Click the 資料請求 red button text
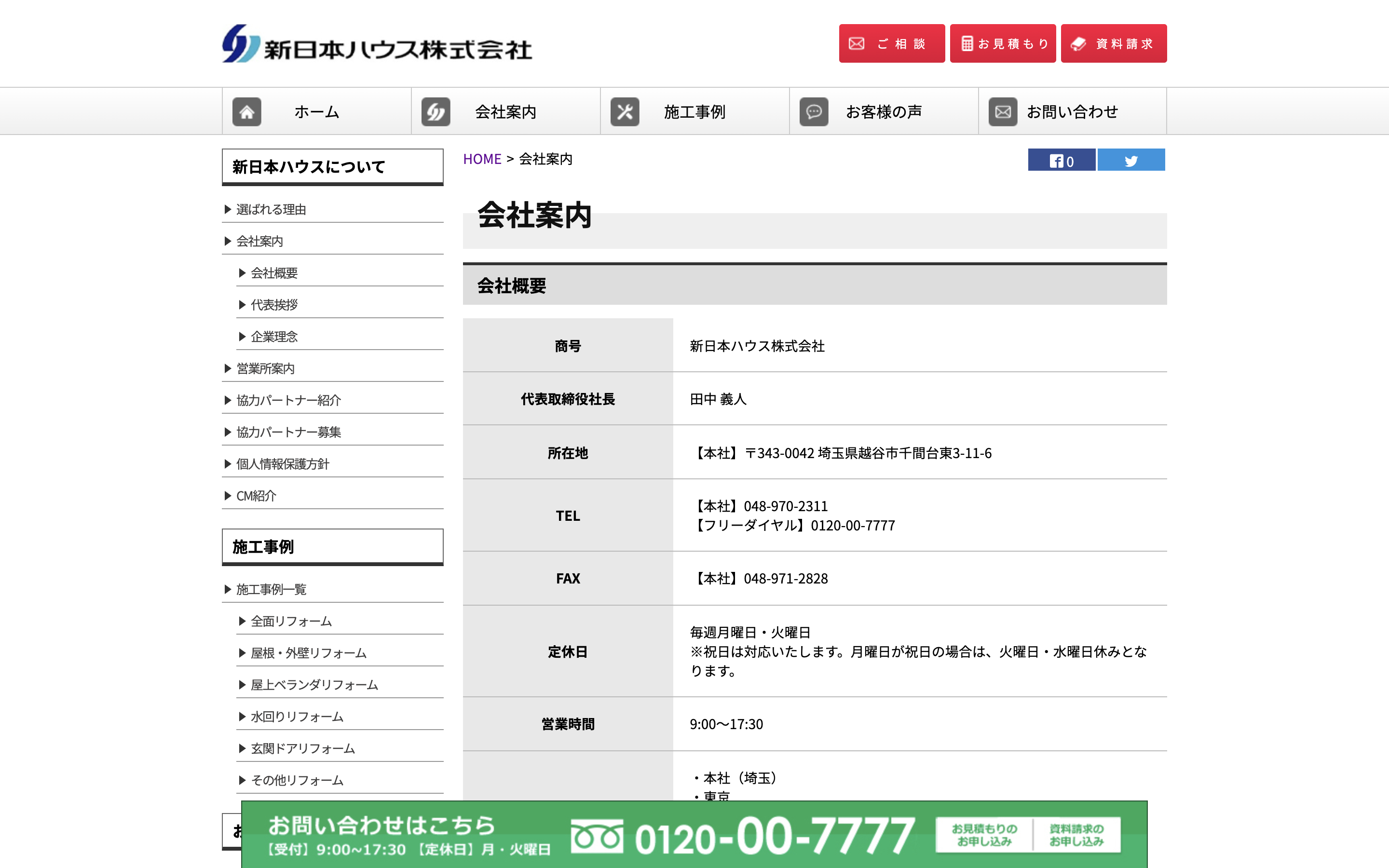Viewport: 1389px width, 868px height. (x=1124, y=43)
